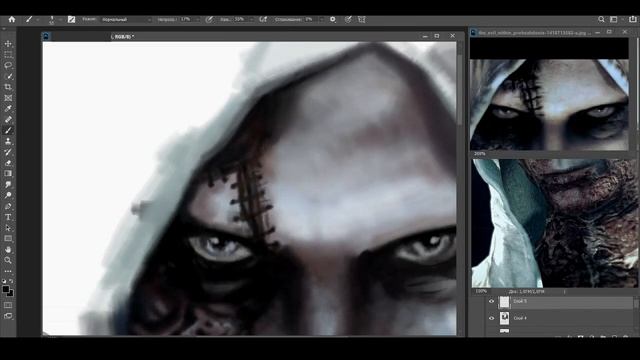Viewport: 640px width, 360px height.
Task: Click the 100% zoom field in lower reference
Action: (x=481, y=292)
